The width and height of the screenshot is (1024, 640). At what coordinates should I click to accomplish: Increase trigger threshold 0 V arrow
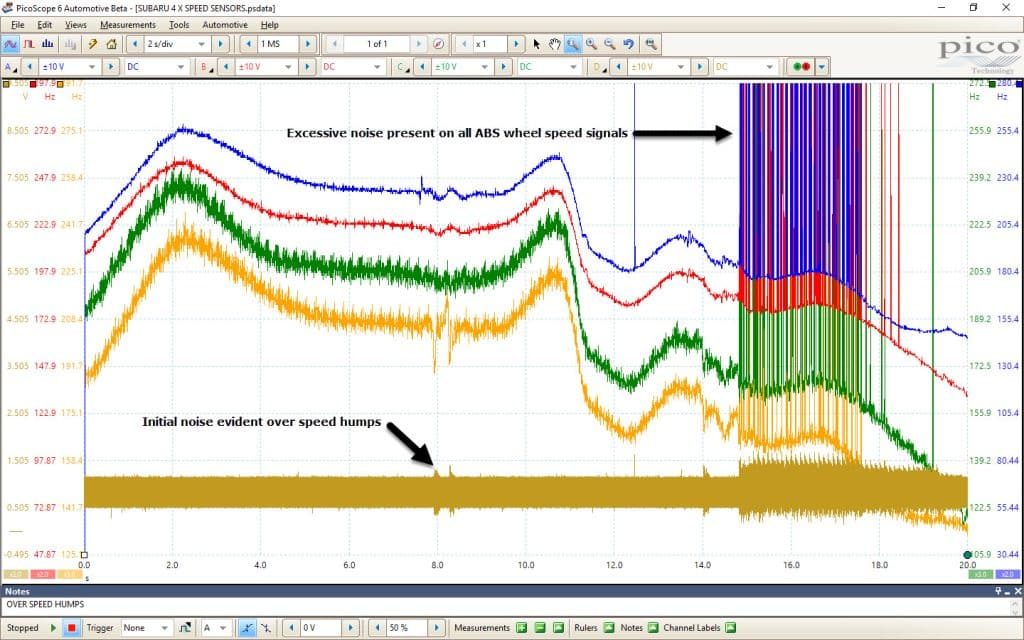(351, 628)
